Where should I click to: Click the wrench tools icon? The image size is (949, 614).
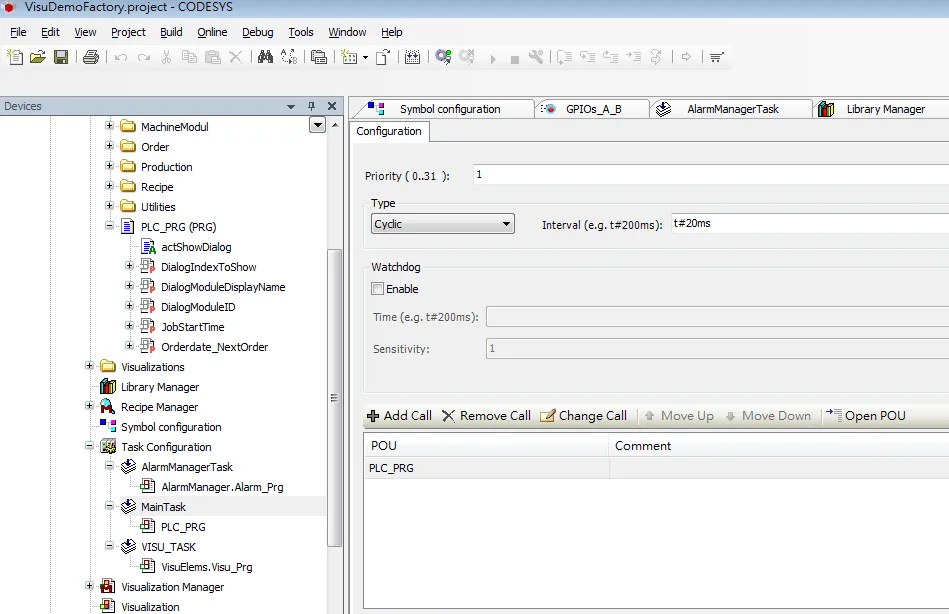pyautogui.click(x=536, y=58)
